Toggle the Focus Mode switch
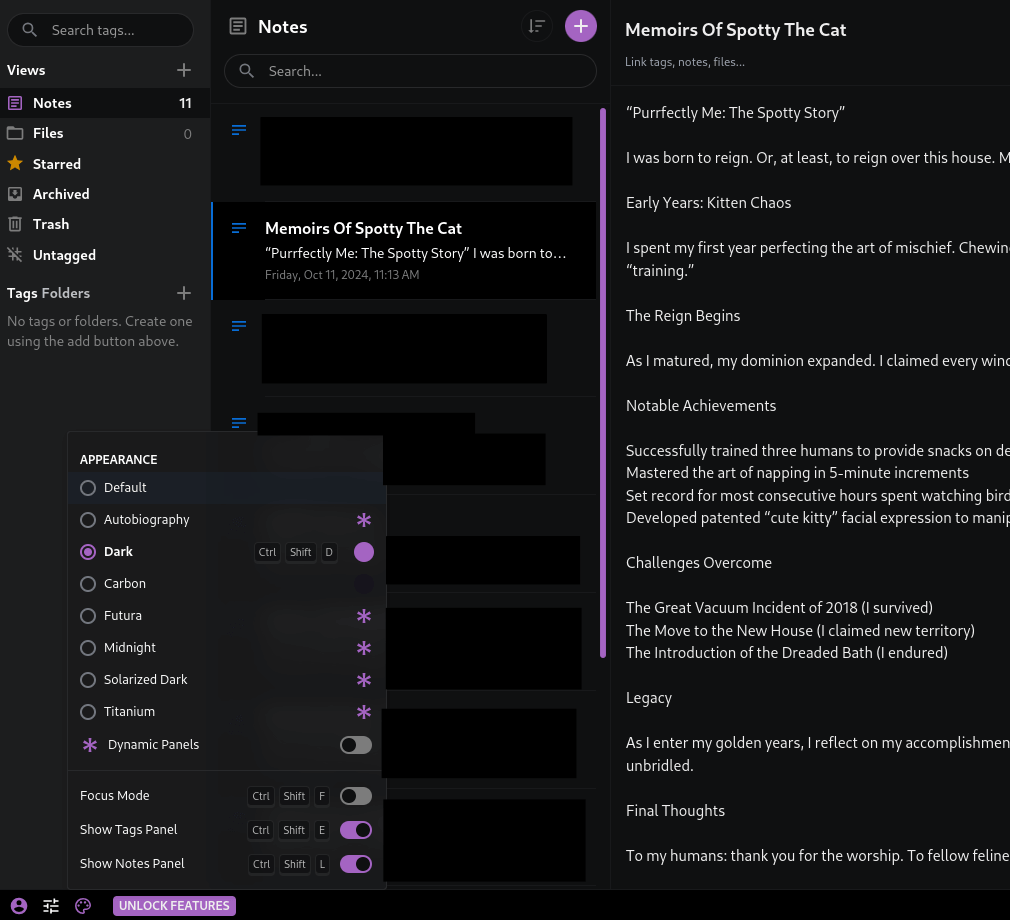The height and width of the screenshot is (920, 1010). 356,796
